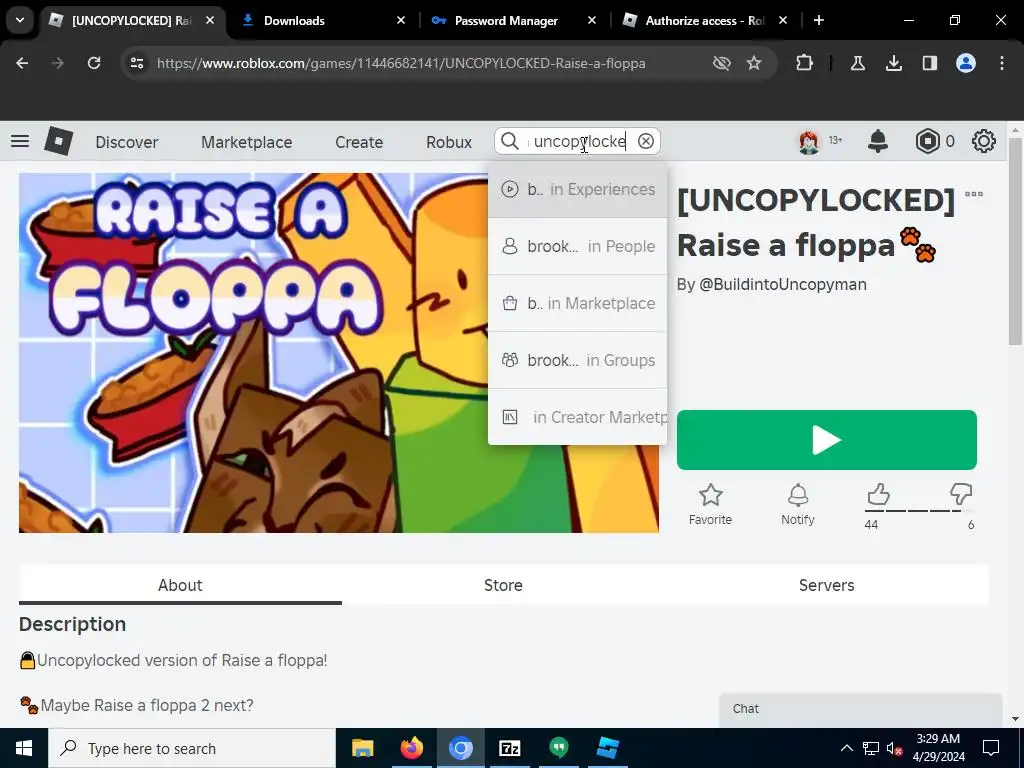The width and height of the screenshot is (1024, 768).
Task: Open the Chrome profile avatar
Action: [965, 63]
